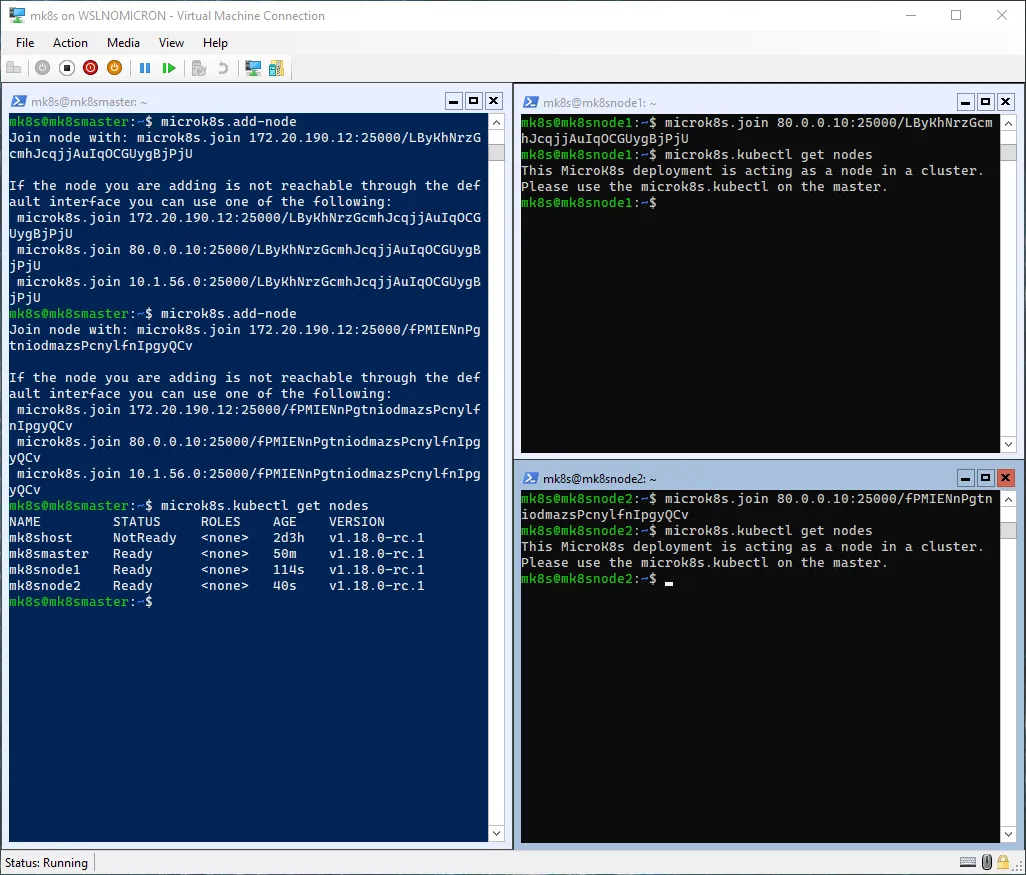Image resolution: width=1026 pixels, height=875 pixels.
Task: Click the orange Save state toolbar icon
Action: 114,68
